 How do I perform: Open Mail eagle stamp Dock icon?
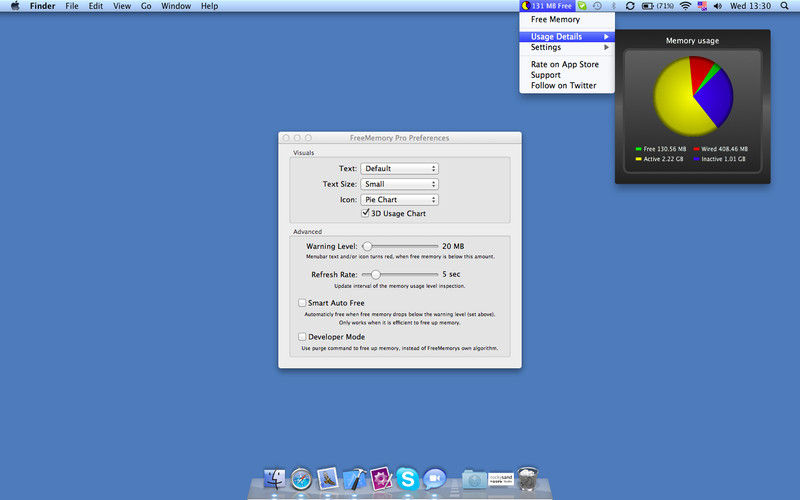(x=327, y=479)
